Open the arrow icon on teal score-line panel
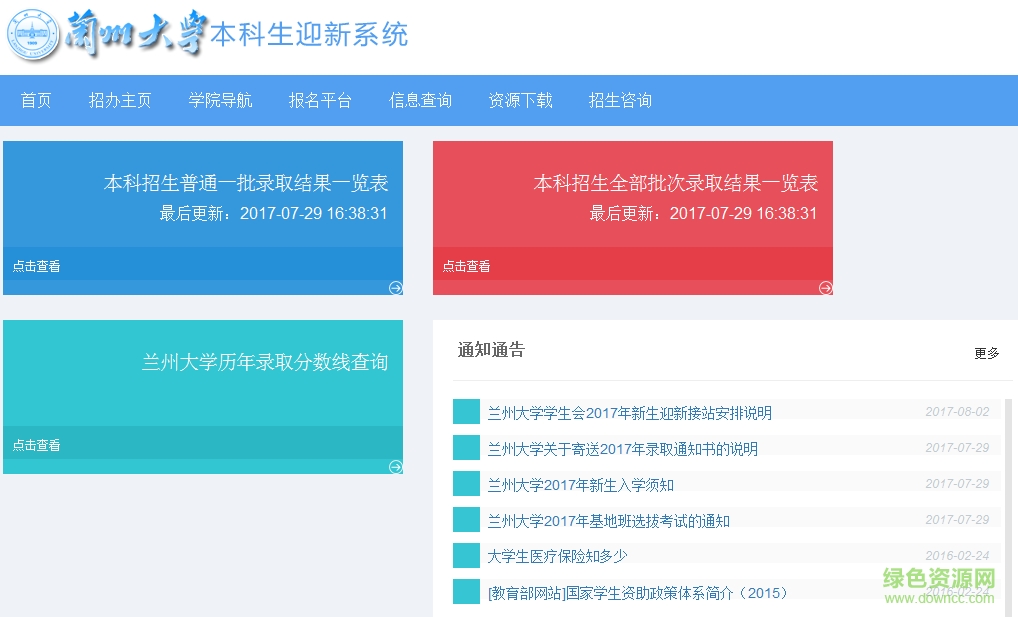Screen dimensions: 1018x617 point(395,466)
